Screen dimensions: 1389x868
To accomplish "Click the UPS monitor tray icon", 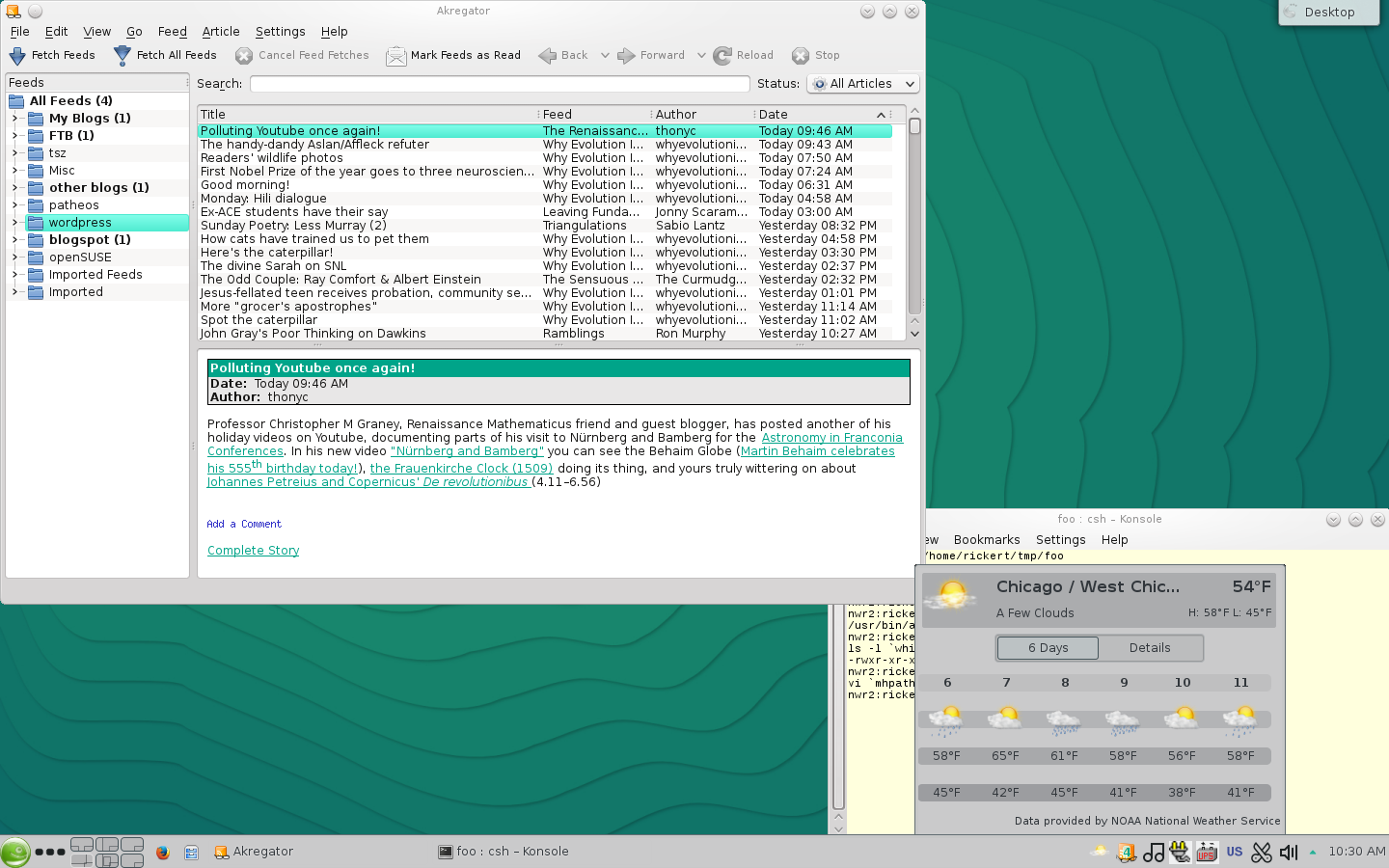I will pos(1207,853).
